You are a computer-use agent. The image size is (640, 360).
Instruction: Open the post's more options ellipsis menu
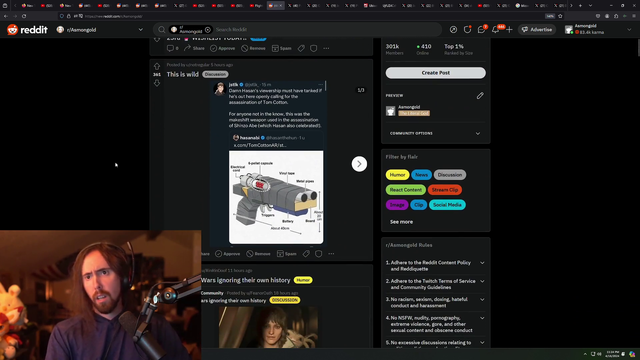[331, 253]
